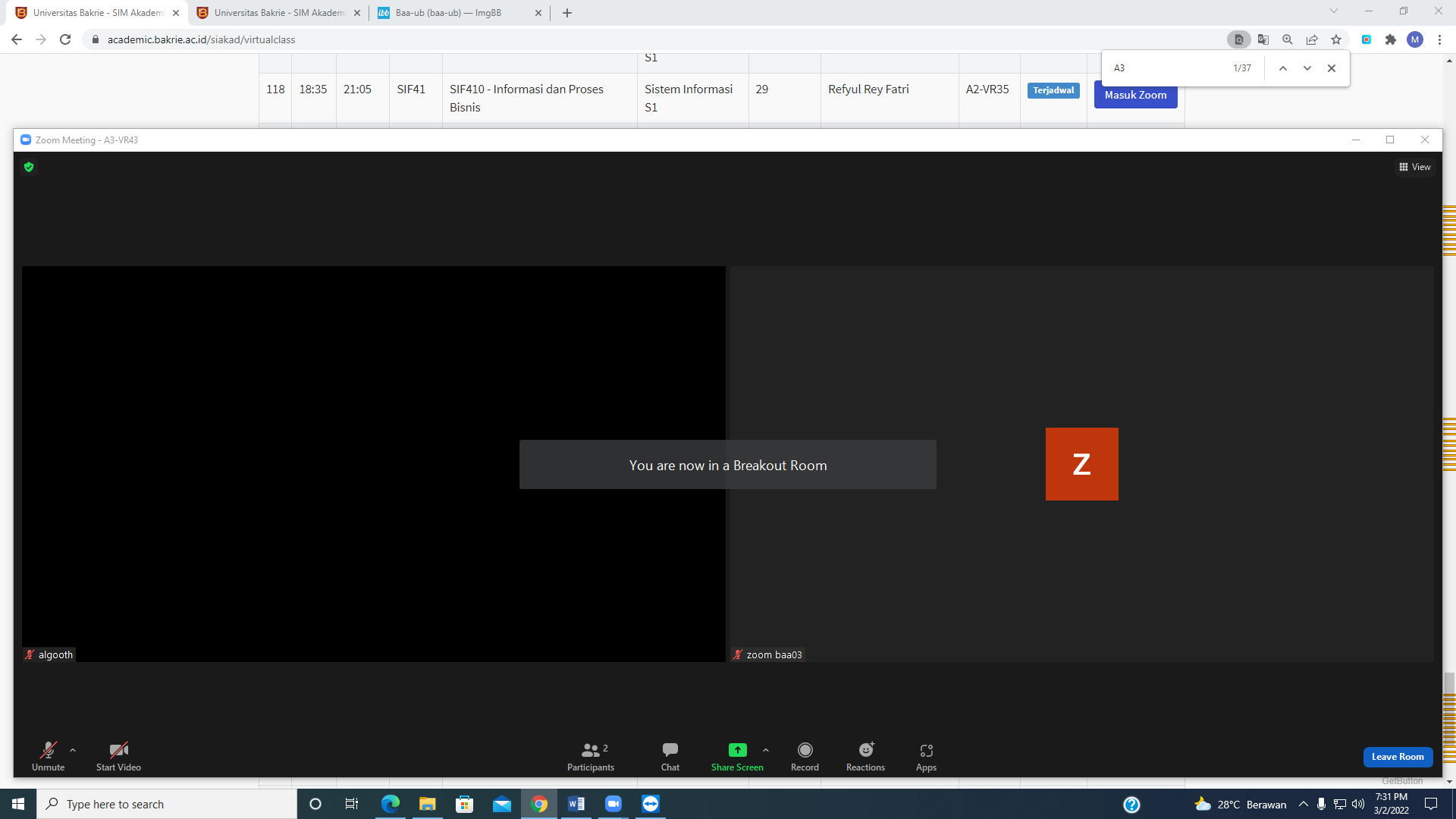This screenshot has height=819, width=1456.
Task: Open Cortana circle icon
Action: point(315,804)
